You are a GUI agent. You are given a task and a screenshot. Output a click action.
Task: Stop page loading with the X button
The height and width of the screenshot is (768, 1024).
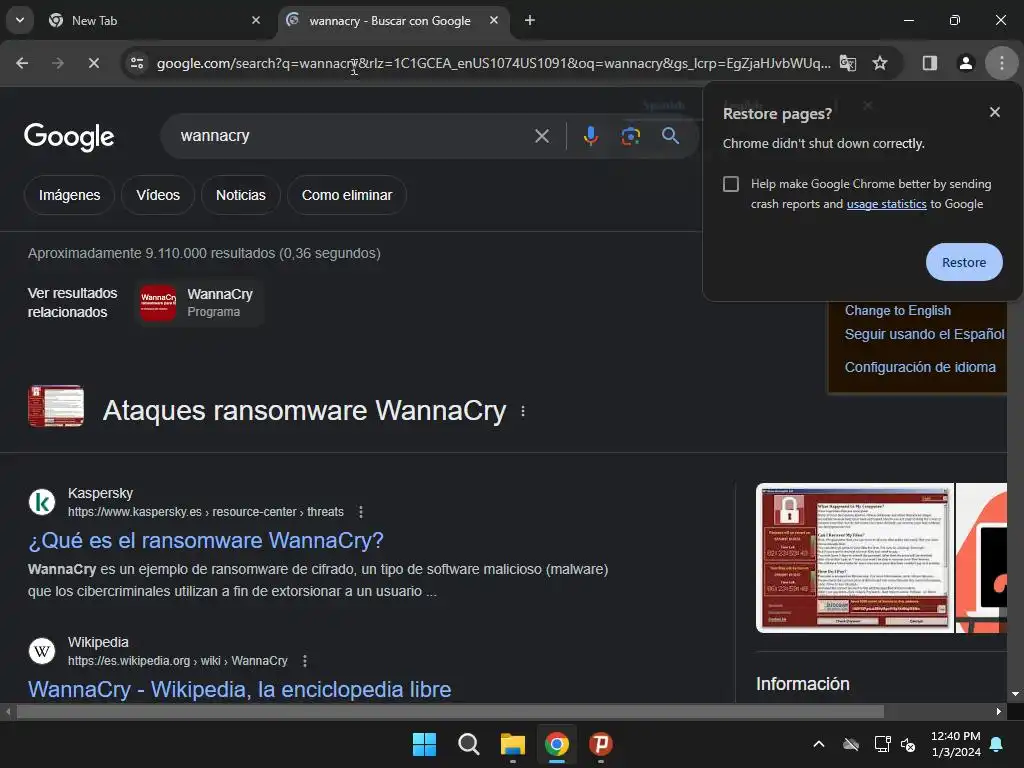[93, 63]
